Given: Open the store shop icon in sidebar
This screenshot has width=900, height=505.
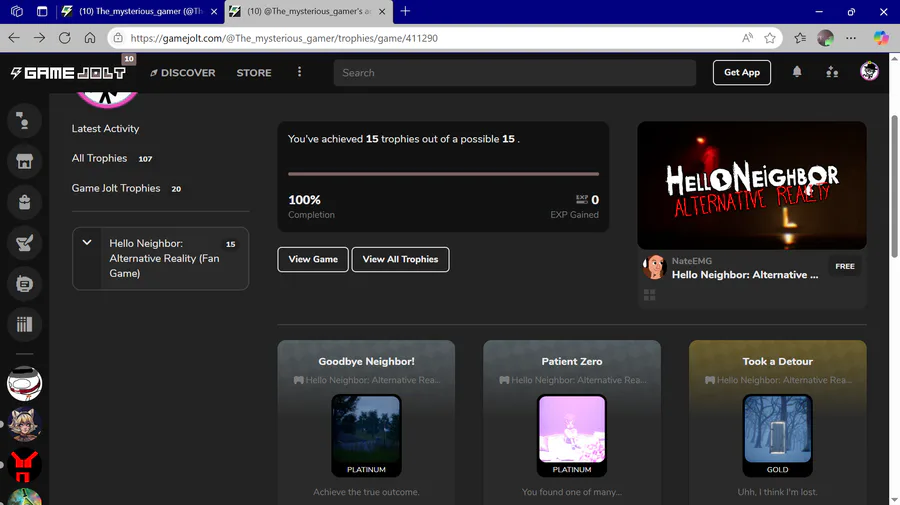Looking at the screenshot, I should point(24,161).
